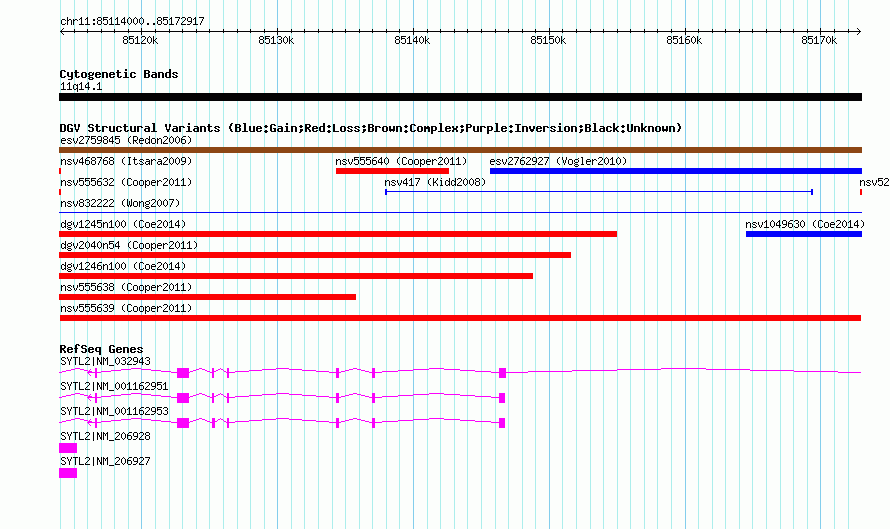Viewport: 890px width, 529px height.
Task: Click the large exon block of SYTL2|NM_032943
Action: [x=183, y=373]
